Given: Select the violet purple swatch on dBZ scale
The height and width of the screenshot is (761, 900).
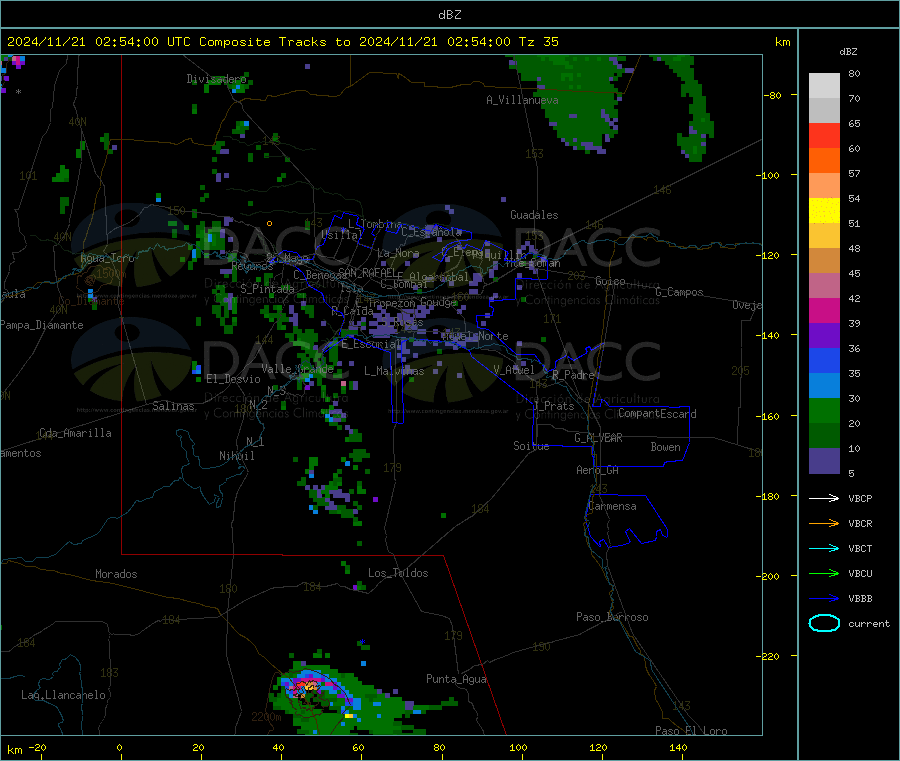Looking at the screenshot, I should 824,336.
